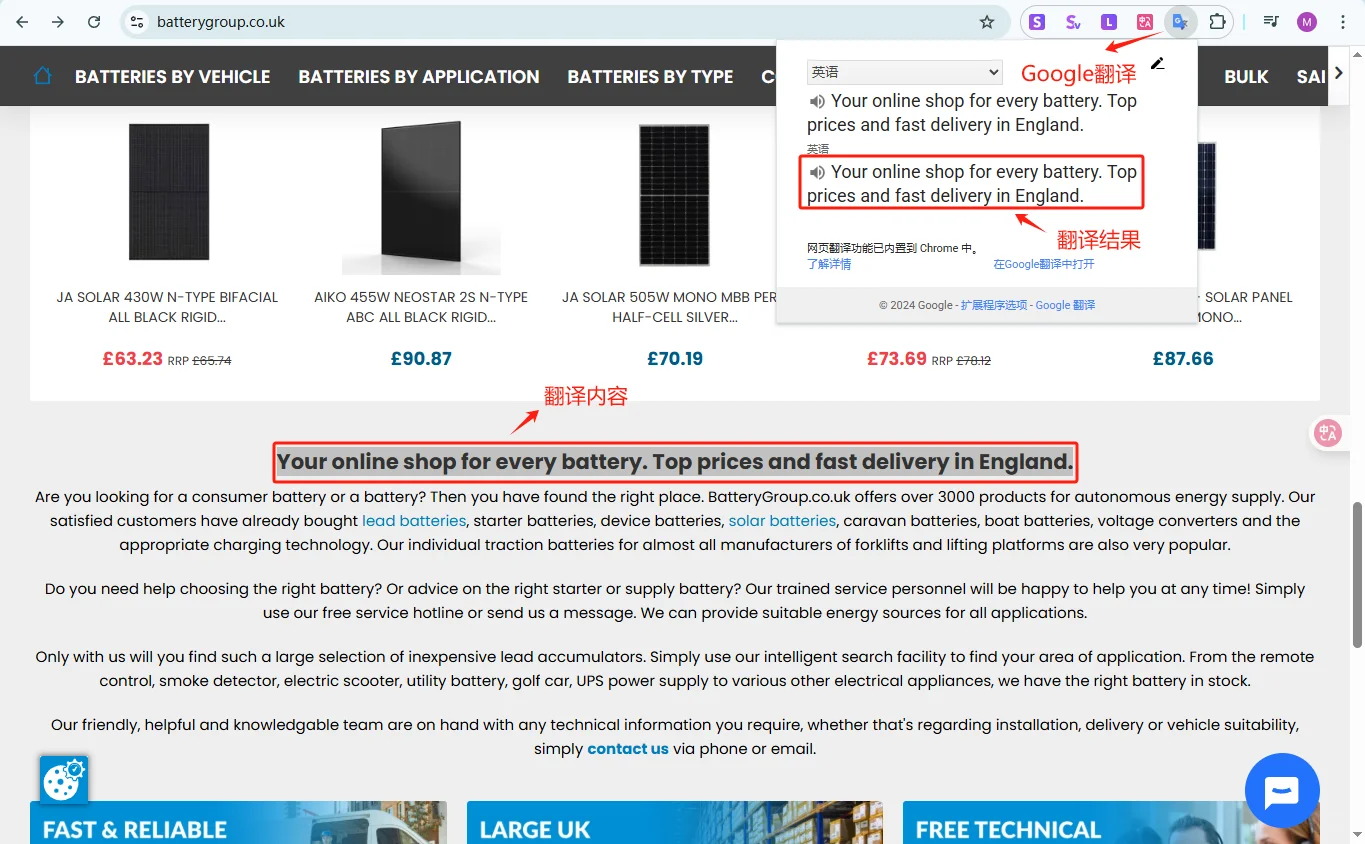Open the 扩展程序选项 link
The height and width of the screenshot is (844, 1365).
[x=994, y=305]
